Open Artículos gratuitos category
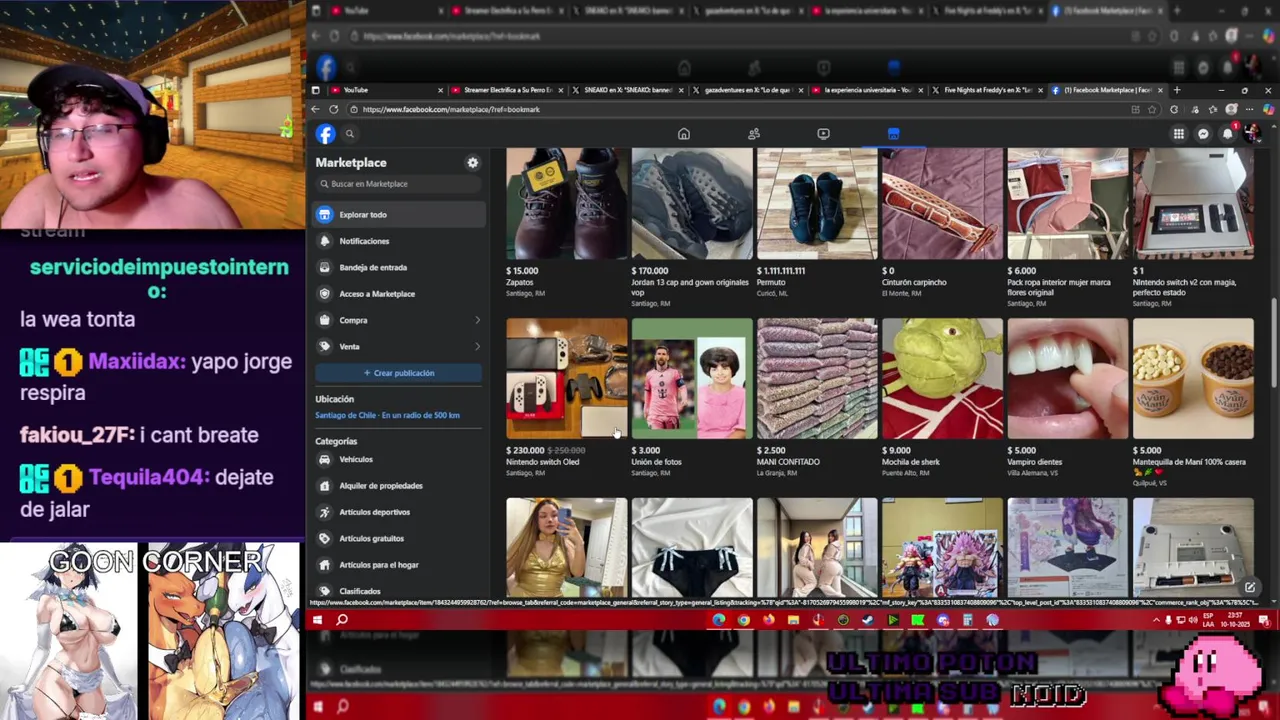 (399, 539)
